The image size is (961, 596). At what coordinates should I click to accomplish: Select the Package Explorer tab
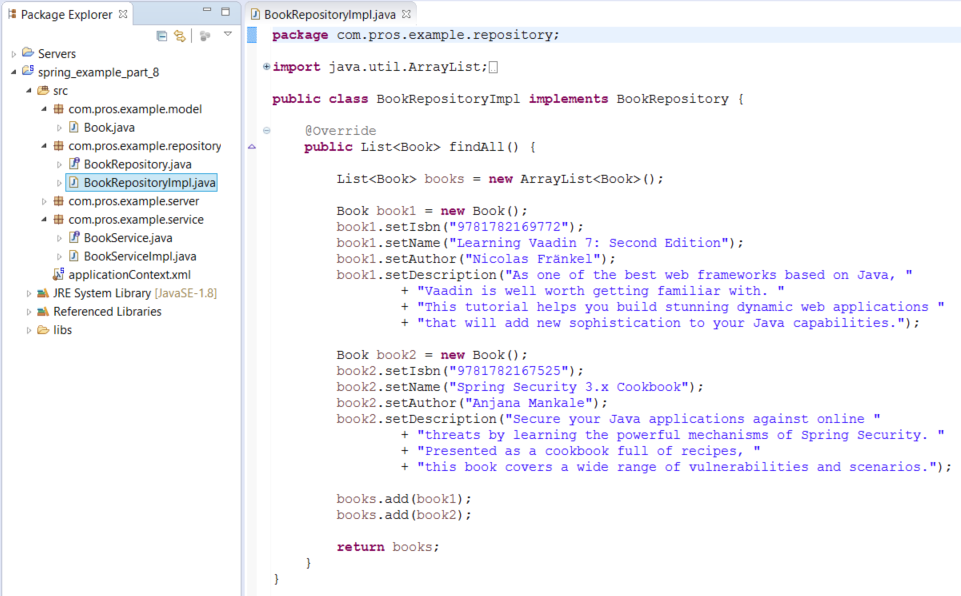[67, 14]
